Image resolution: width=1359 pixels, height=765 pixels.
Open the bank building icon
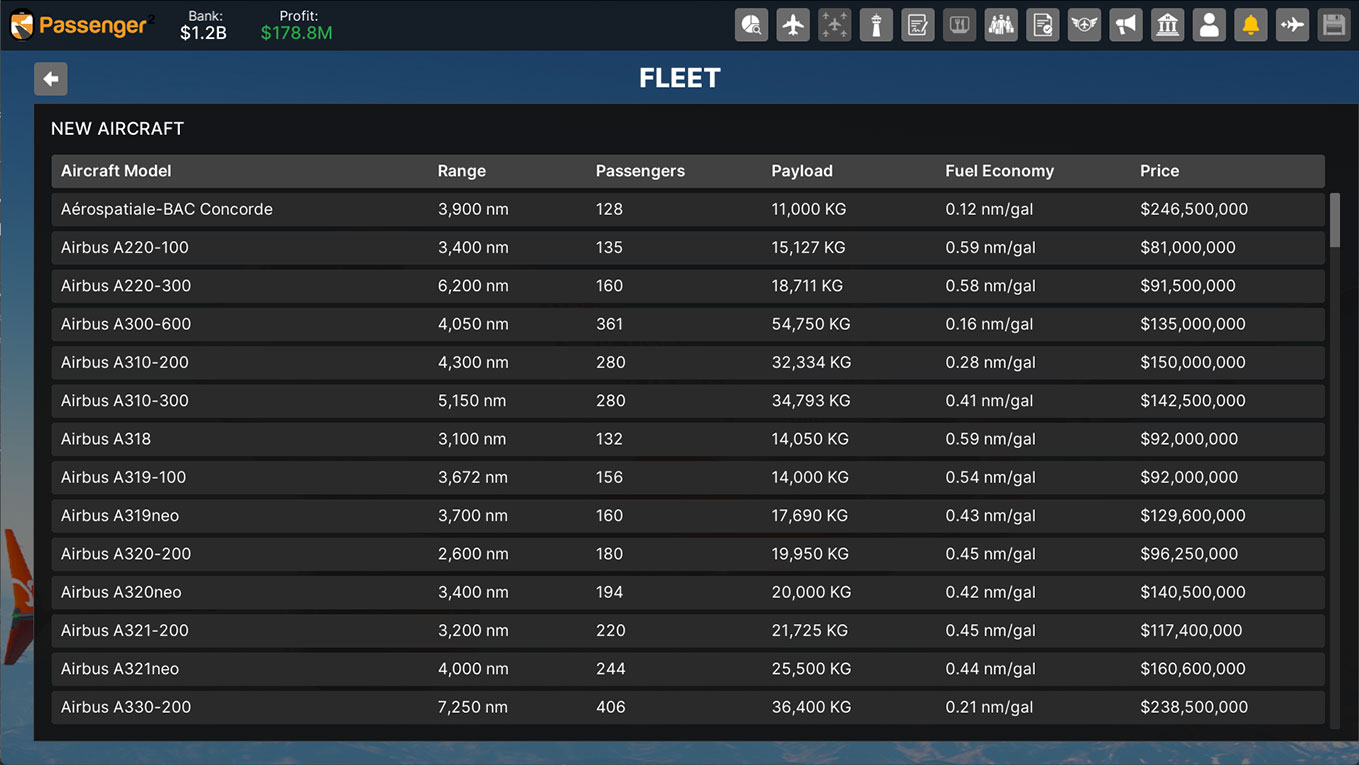pyautogui.click(x=1167, y=25)
